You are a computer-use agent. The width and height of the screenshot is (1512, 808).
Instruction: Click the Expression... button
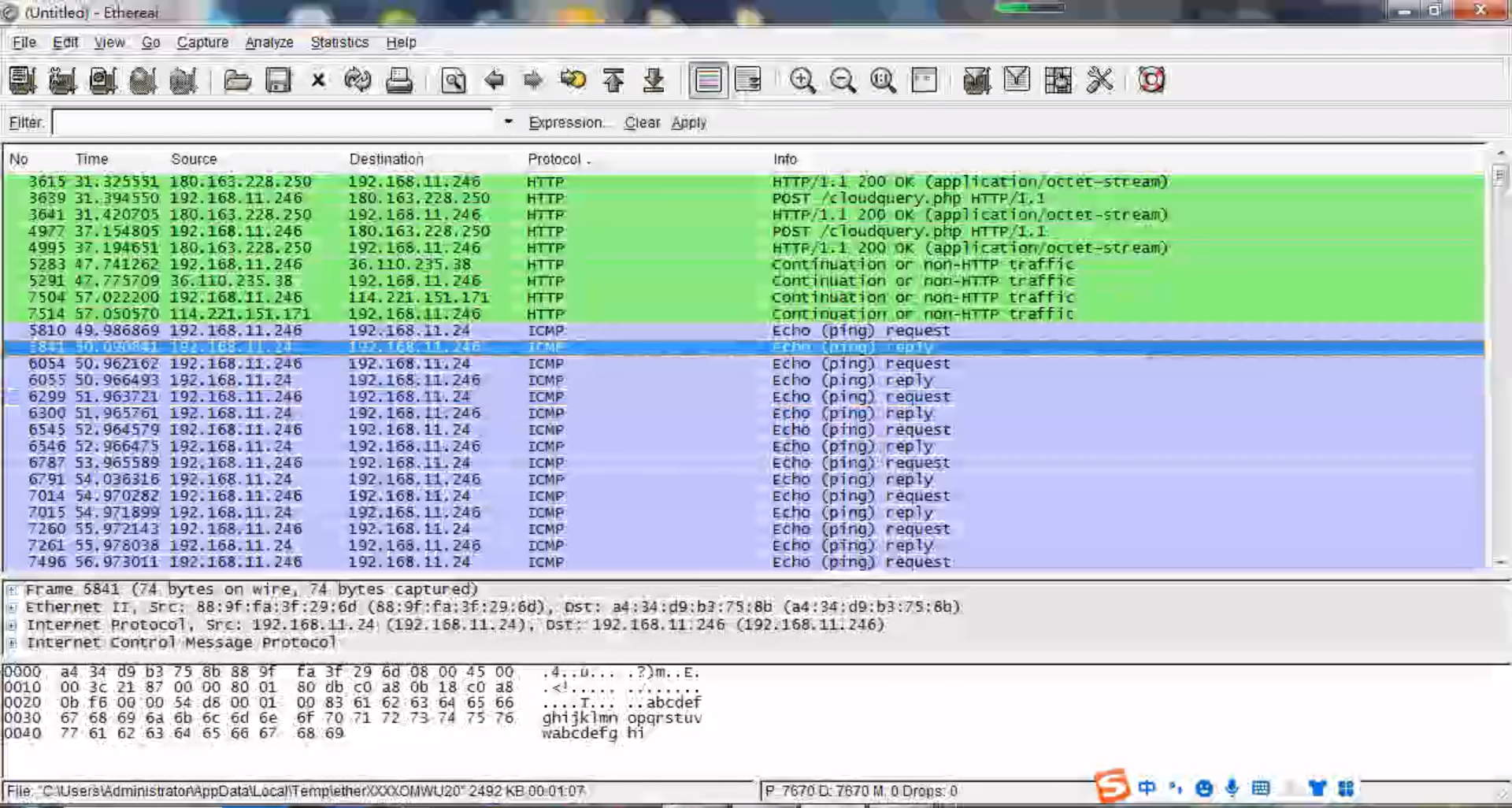(x=567, y=123)
